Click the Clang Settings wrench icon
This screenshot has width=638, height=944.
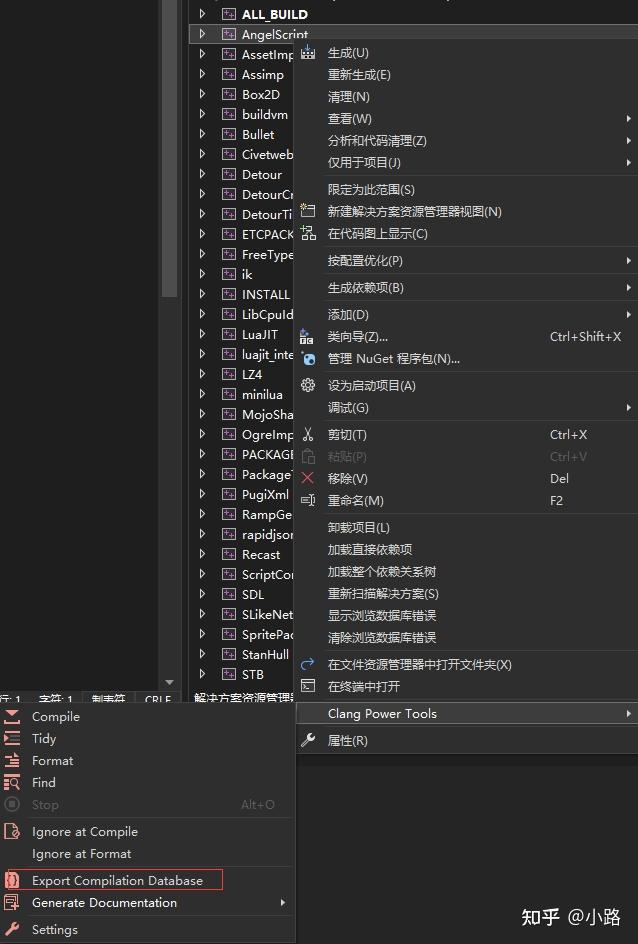pyautogui.click(x=12, y=929)
